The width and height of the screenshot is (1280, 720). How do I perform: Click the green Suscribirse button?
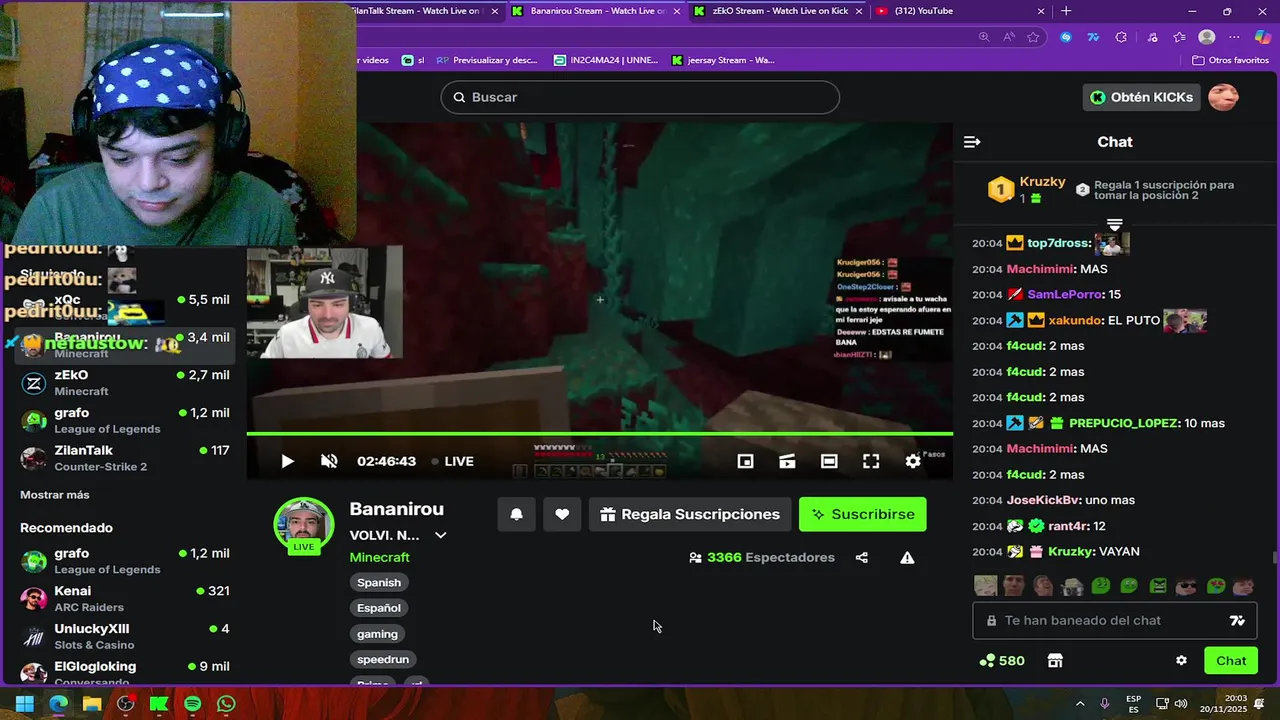[862, 514]
